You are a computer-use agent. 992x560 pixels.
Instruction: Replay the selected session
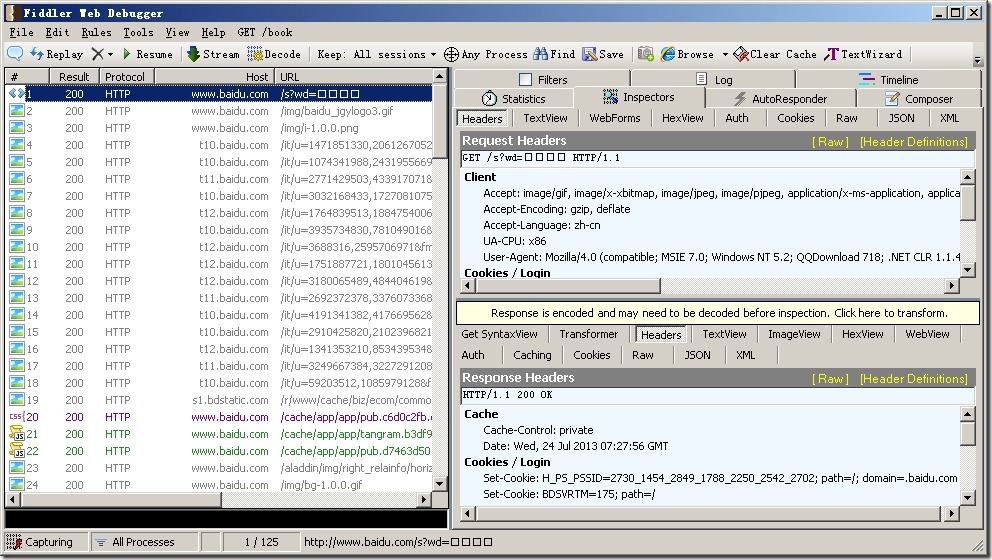pyautogui.click(x=57, y=54)
